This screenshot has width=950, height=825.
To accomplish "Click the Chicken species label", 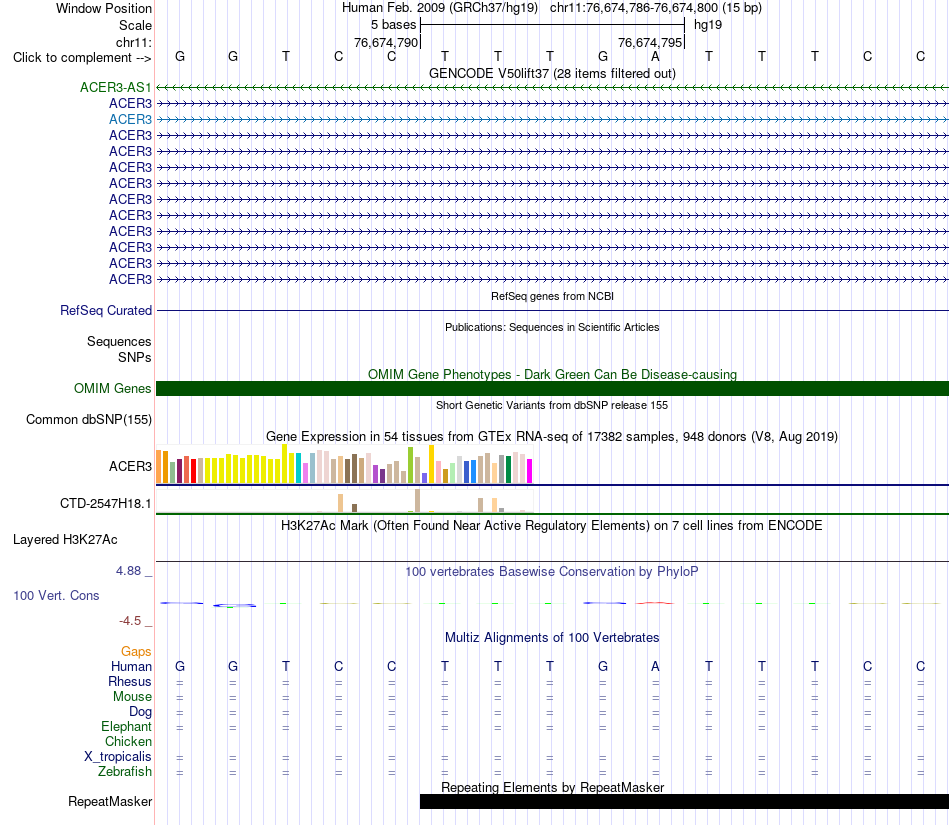I will tap(128, 741).
